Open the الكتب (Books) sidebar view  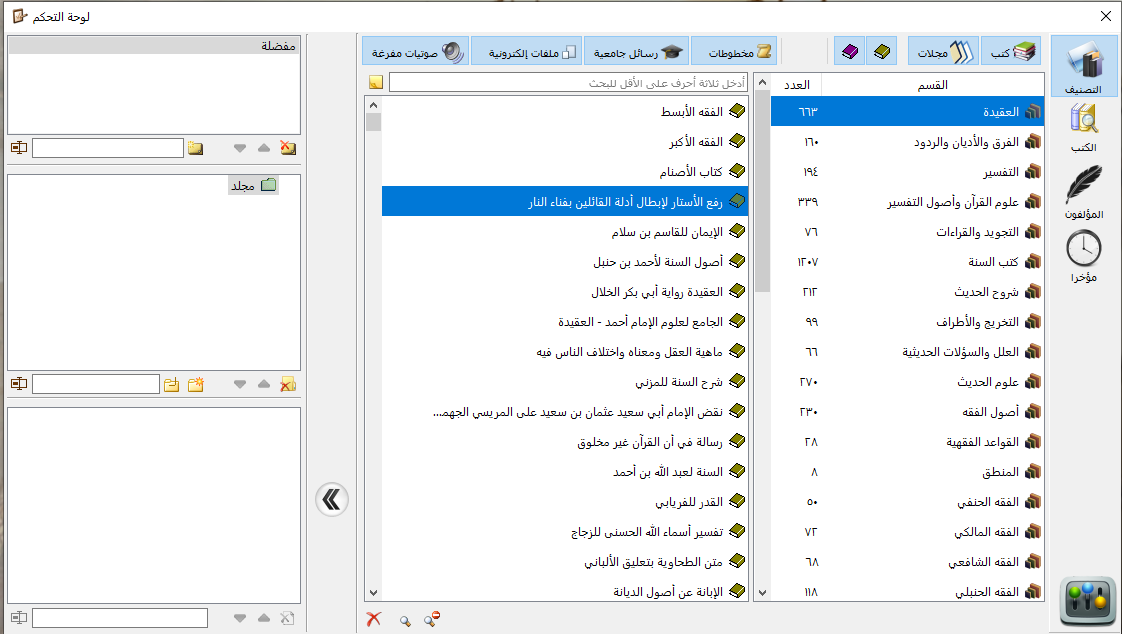[x=1084, y=126]
